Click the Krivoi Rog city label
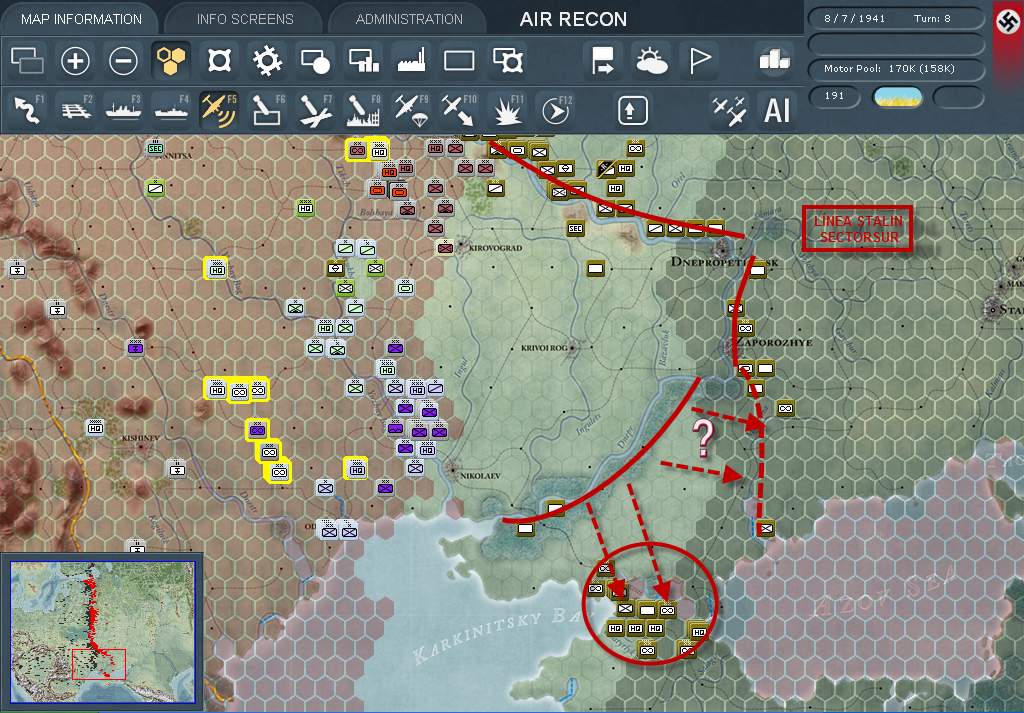The height and width of the screenshot is (713, 1024). 544,348
